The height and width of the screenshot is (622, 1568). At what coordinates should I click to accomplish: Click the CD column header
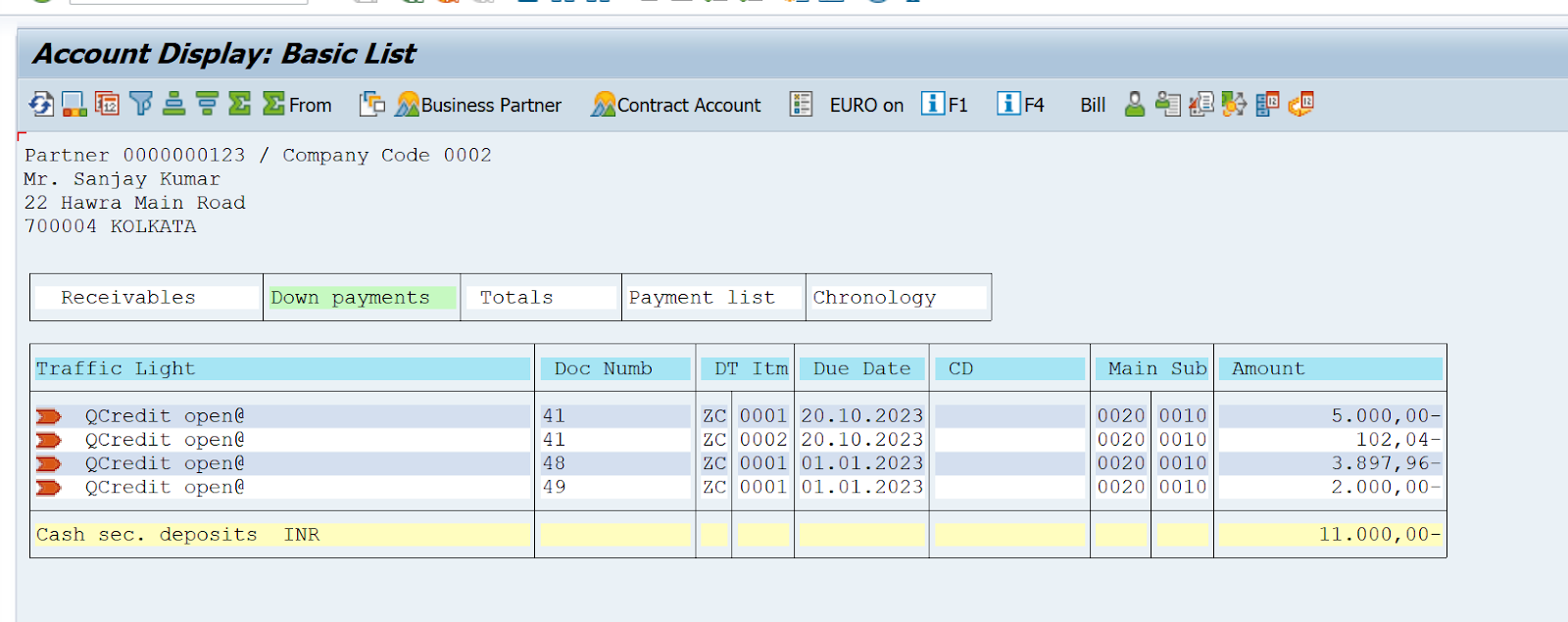[1009, 368]
